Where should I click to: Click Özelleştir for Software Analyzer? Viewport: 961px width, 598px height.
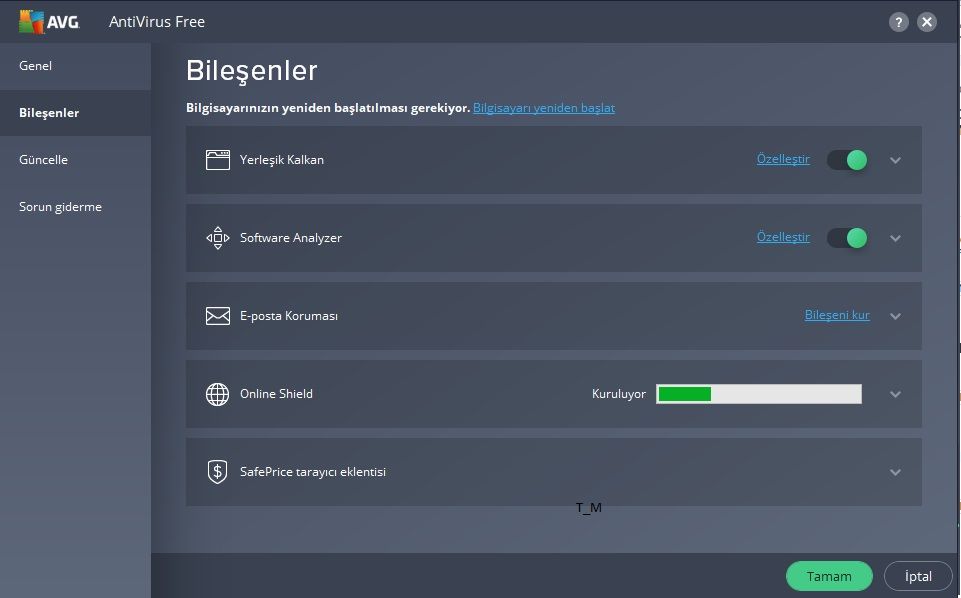783,237
